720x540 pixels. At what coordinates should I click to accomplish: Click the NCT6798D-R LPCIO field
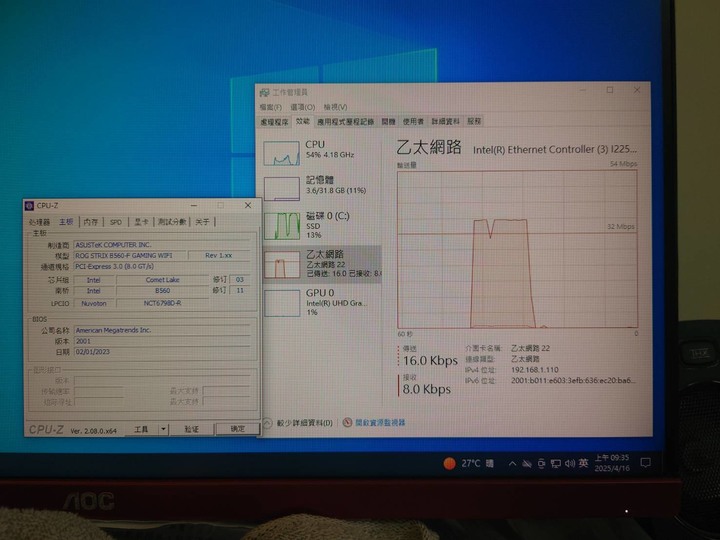point(163,304)
